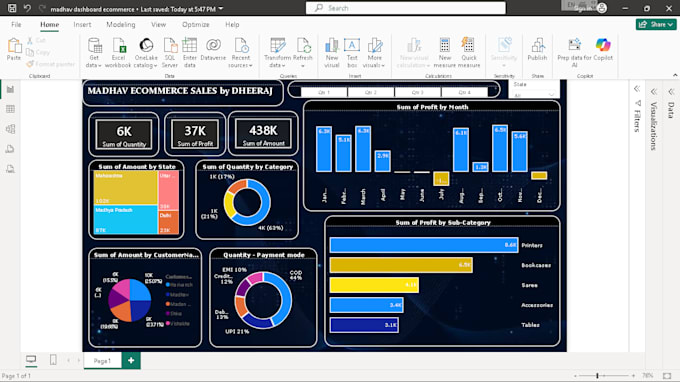Switch to Report view in left sidebar
Image resolution: width=680 pixels, height=382 pixels.
(10, 89)
